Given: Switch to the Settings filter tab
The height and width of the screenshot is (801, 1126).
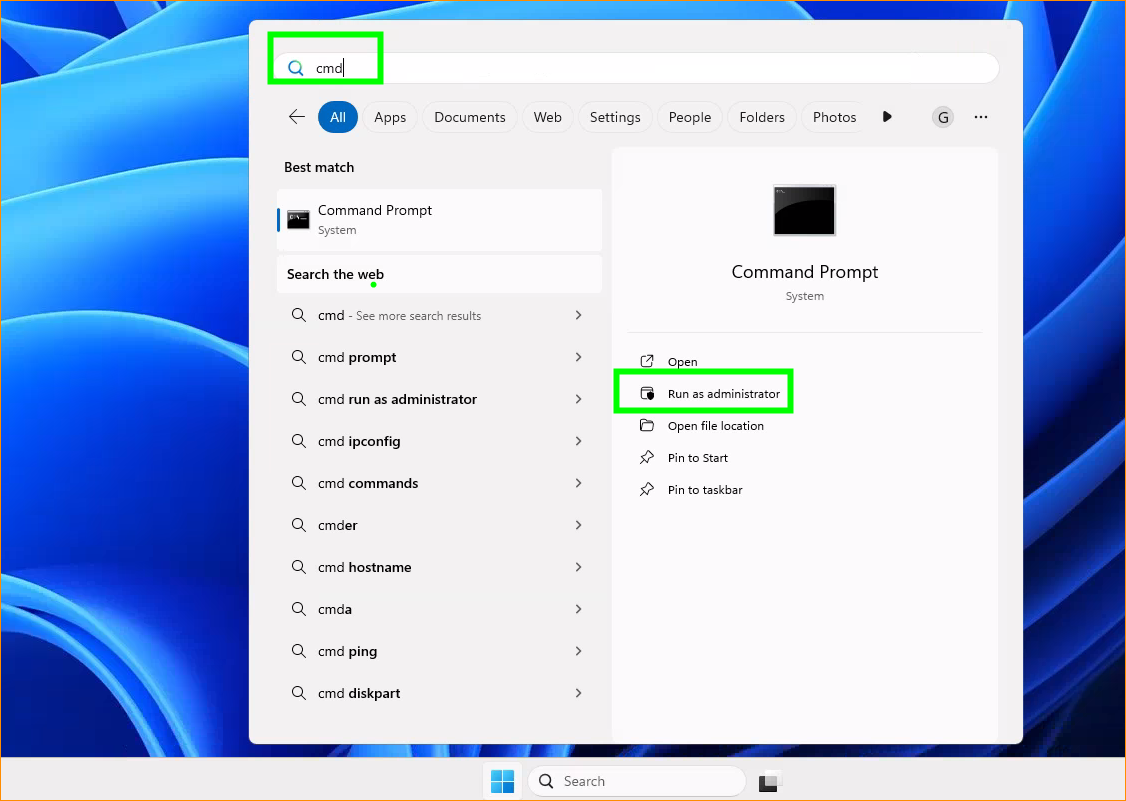Looking at the screenshot, I should pos(615,117).
